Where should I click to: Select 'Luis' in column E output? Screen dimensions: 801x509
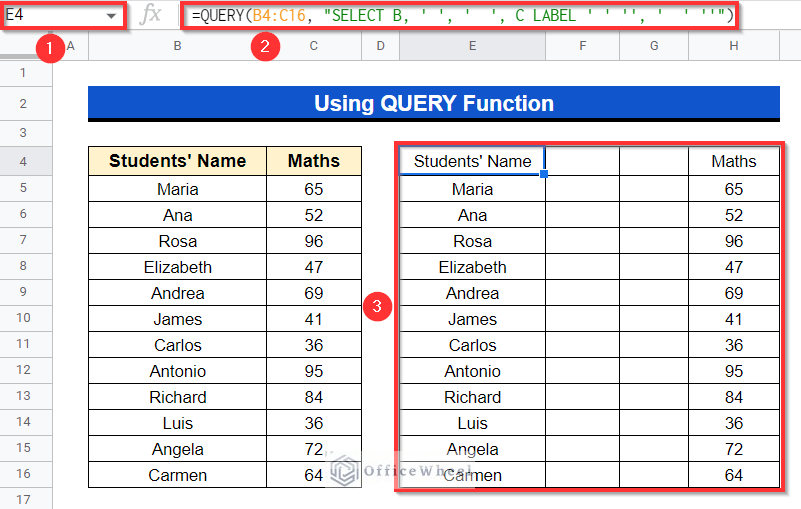(473, 424)
